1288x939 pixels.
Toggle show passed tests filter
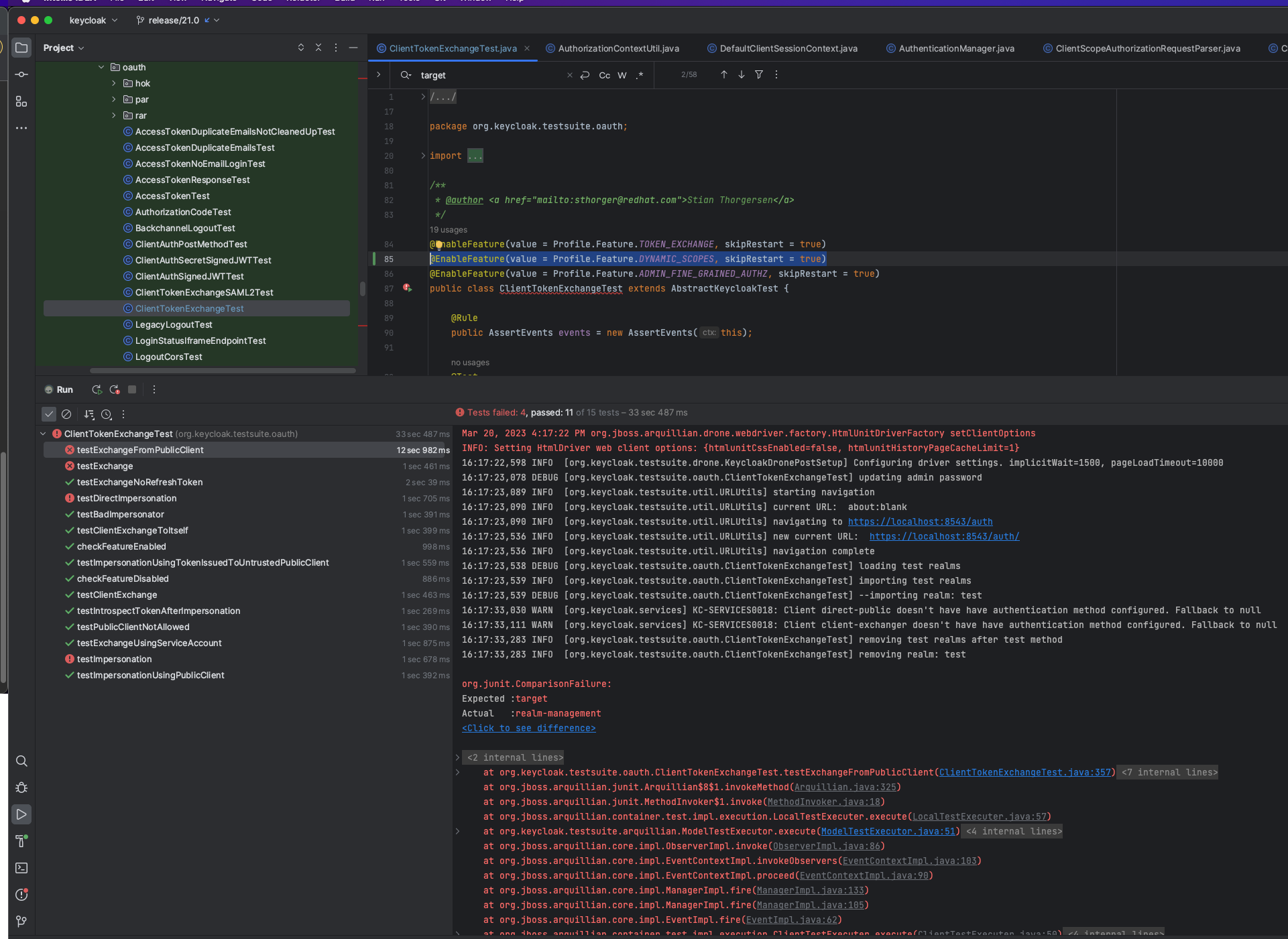[48, 414]
